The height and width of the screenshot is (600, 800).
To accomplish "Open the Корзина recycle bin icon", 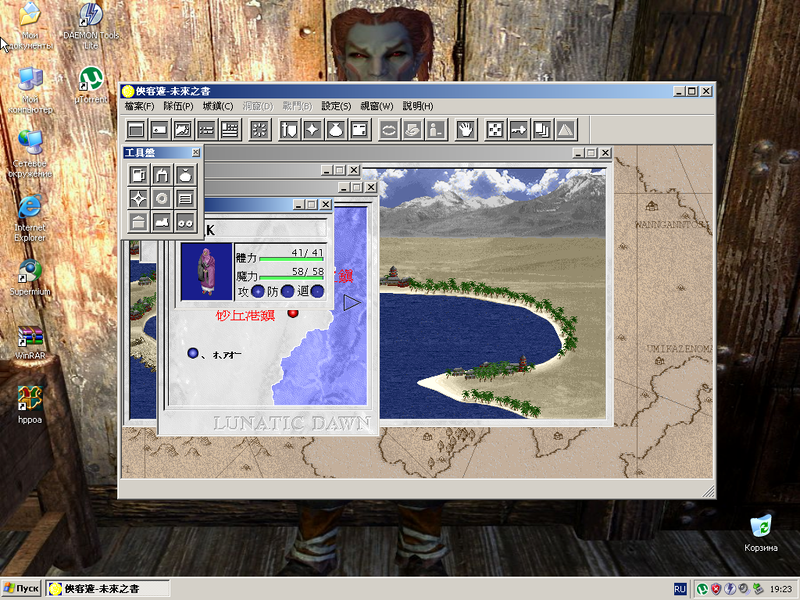I will (761, 534).
